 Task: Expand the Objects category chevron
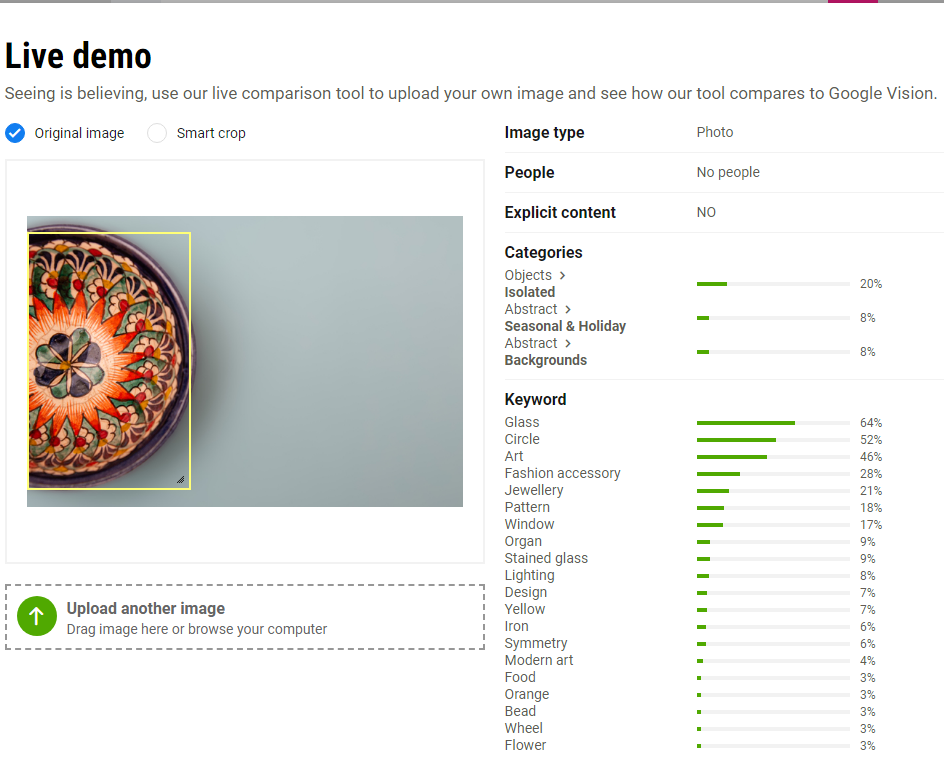point(563,275)
